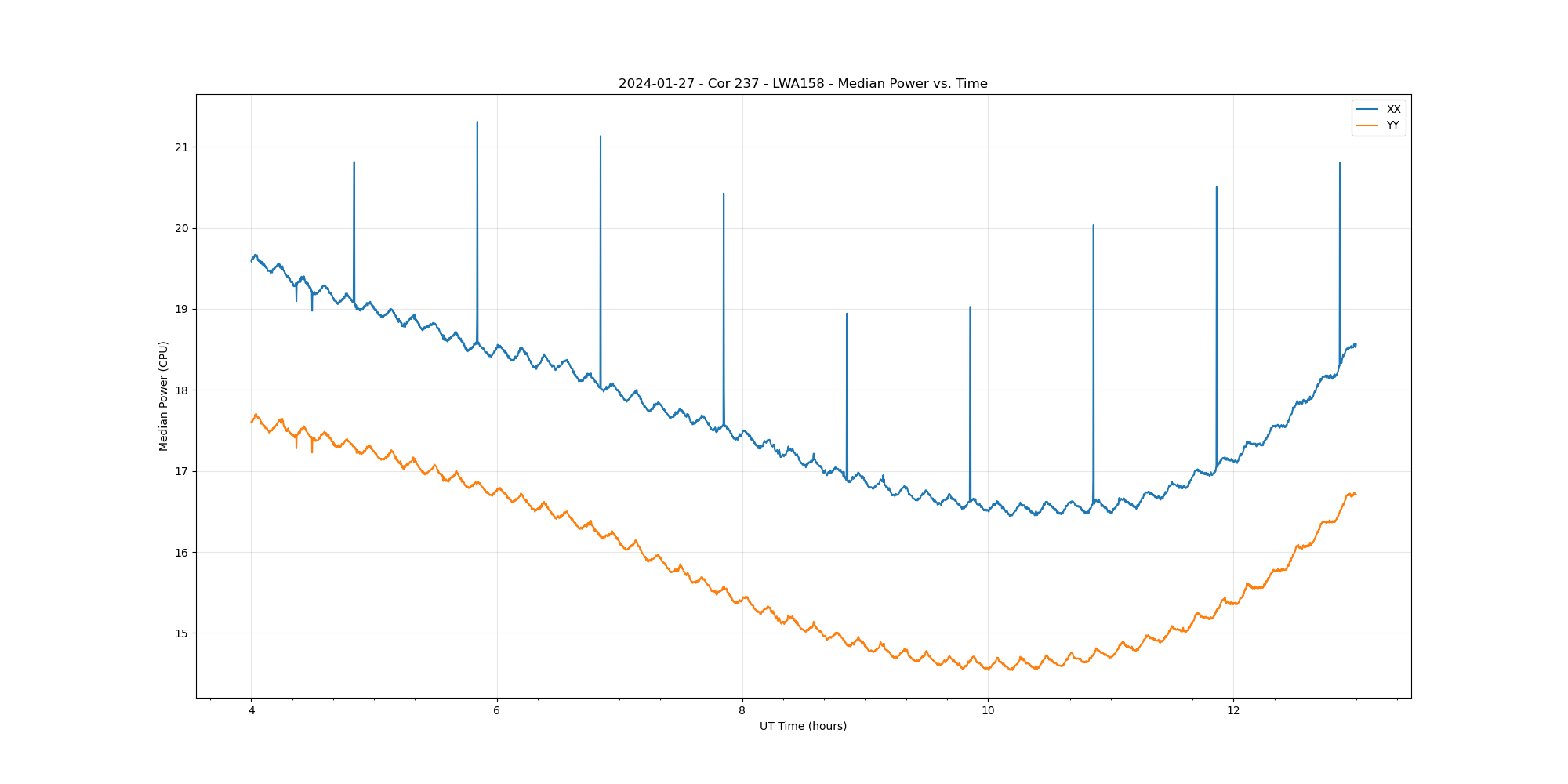Click the y-axis tick label 15

point(182,633)
